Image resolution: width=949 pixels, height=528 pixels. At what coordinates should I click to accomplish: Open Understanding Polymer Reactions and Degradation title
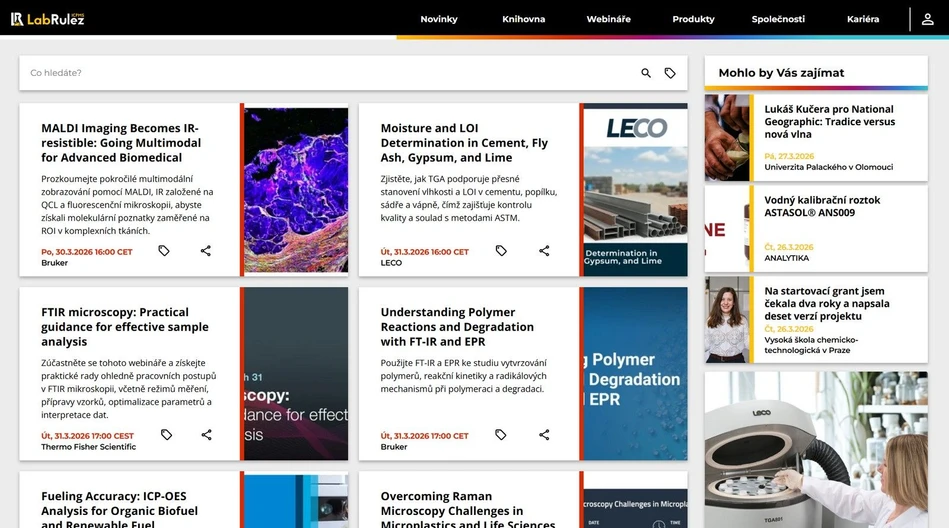[x=457, y=327]
